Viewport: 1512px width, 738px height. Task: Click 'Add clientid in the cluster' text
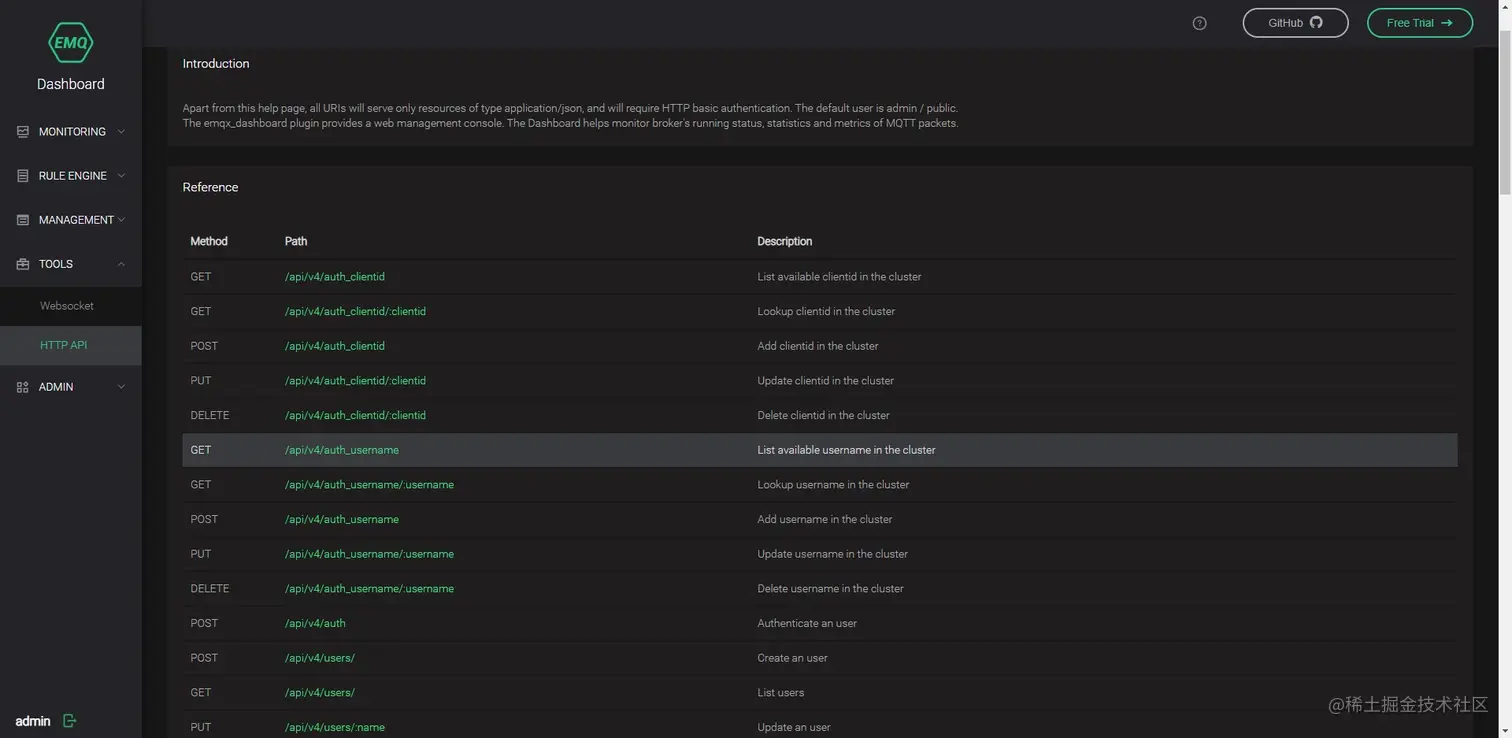[818, 346]
